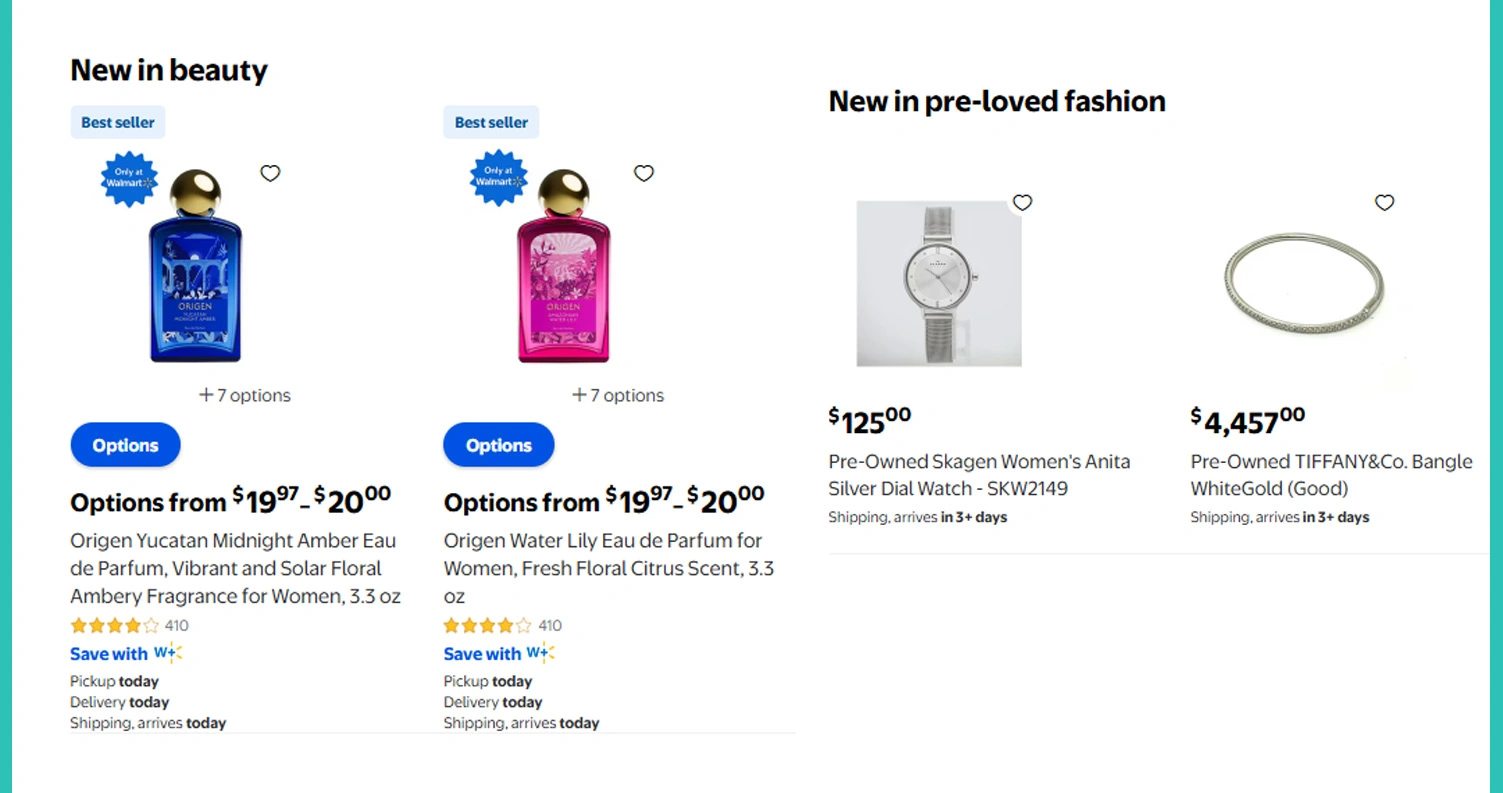
Task: Open Origen Water Lily Eau de Parfum title
Action: 608,568
